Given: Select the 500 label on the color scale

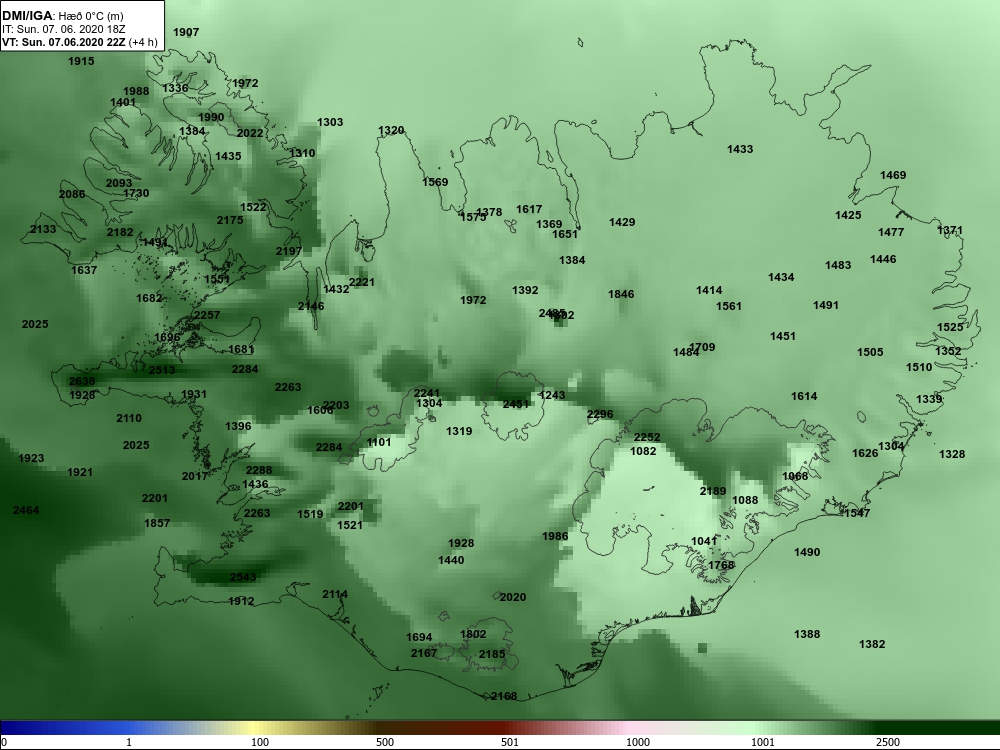Looking at the screenshot, I should click(x=385, y=742).
